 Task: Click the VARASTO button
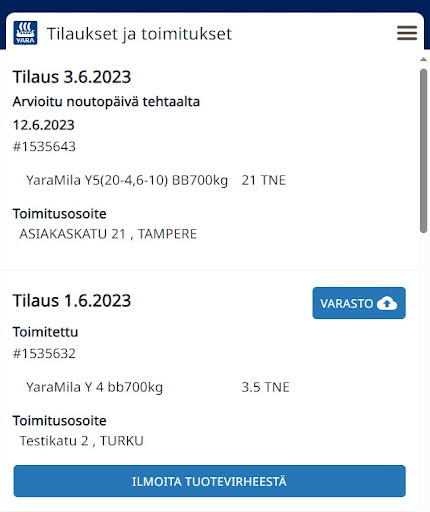(x=359, y=303)
